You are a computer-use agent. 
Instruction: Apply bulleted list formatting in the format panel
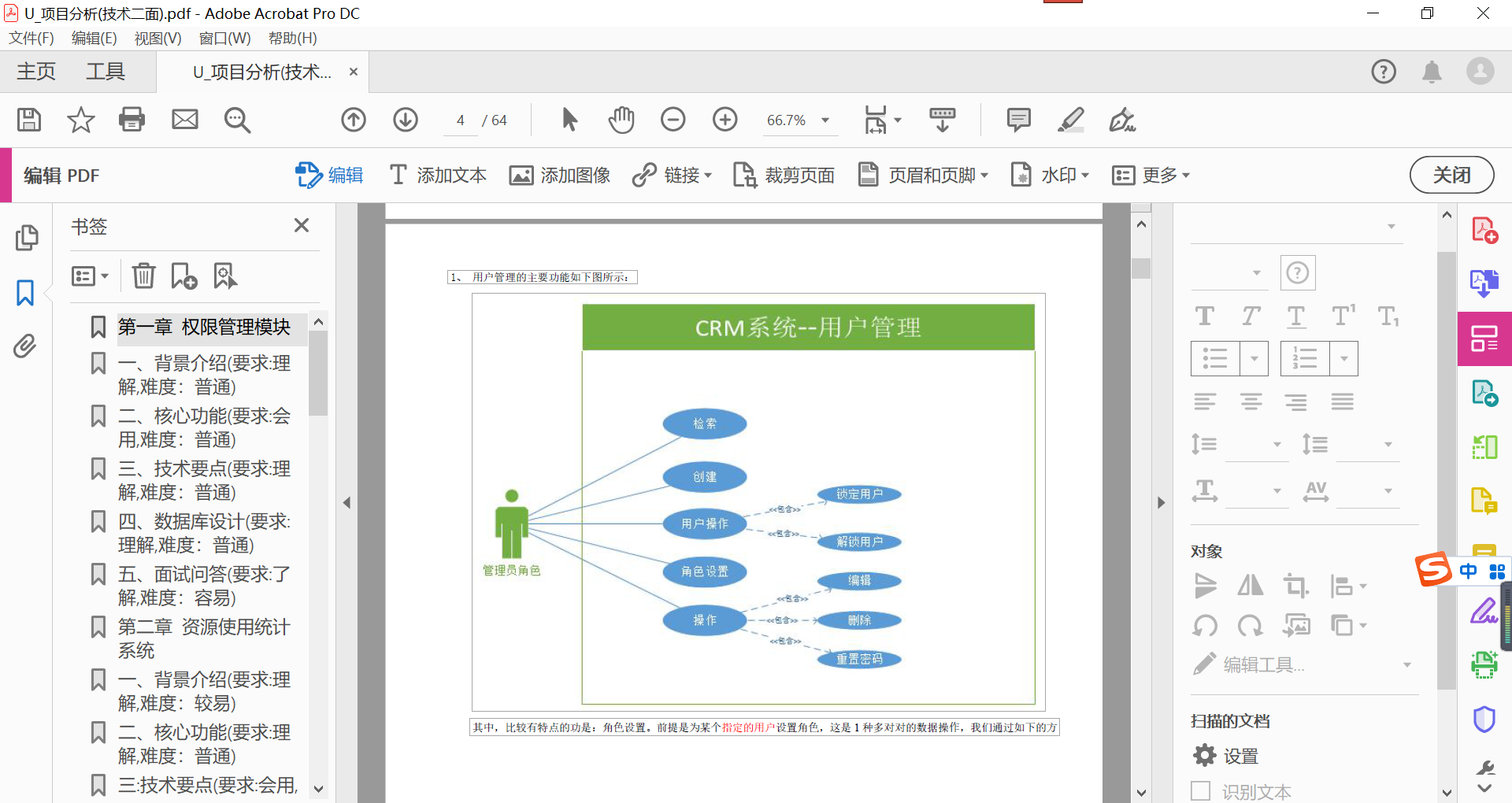point(1214,358)
